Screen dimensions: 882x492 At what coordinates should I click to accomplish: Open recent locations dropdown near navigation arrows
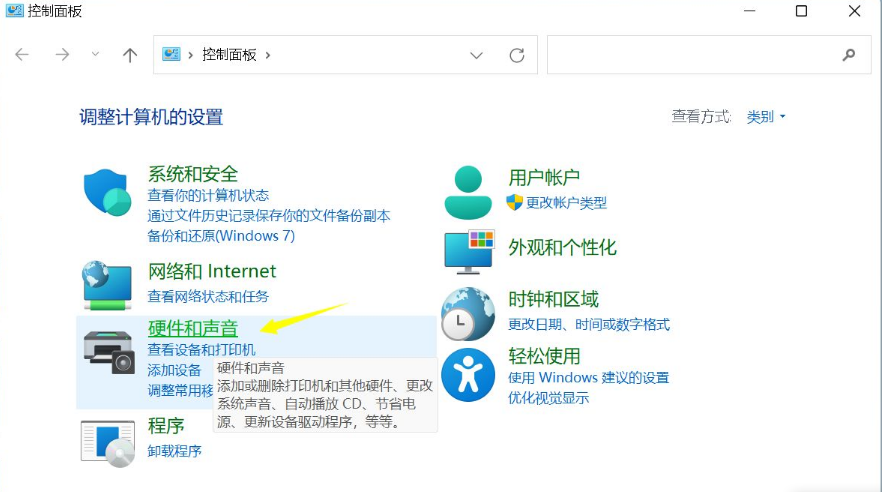pos(96,55)
